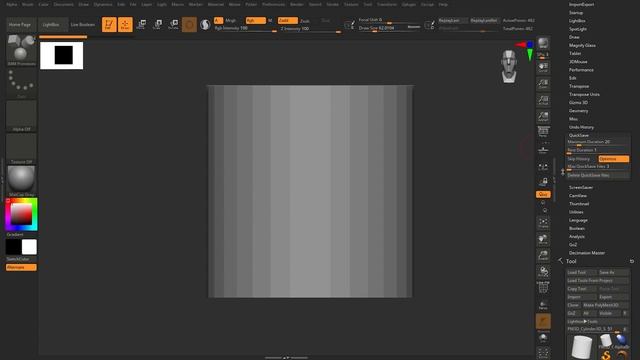The width and height of the screenshot is (640, 360).
Task: Click the BPR render sphere icon
Action: [543, 43]
